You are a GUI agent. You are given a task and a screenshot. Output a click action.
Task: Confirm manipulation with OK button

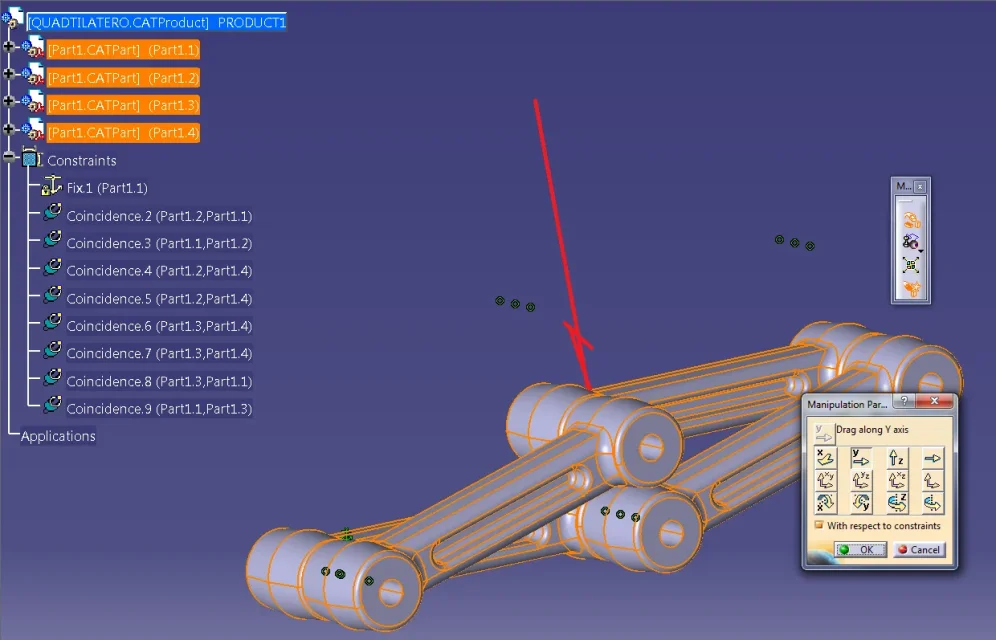860,550
